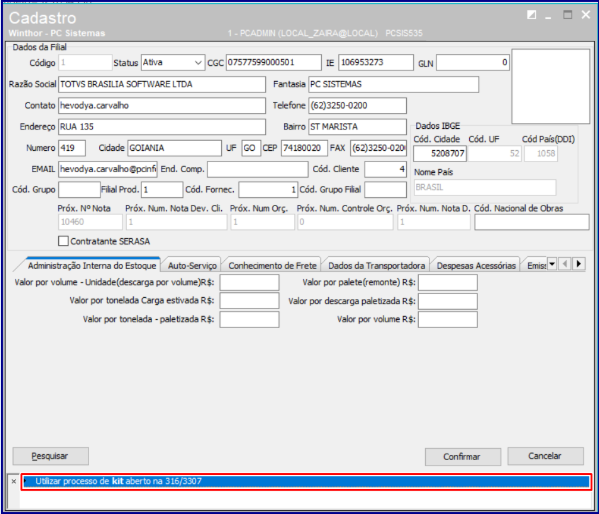
Task: Close the bottom message panel with the x
Action: coord(14,481)
